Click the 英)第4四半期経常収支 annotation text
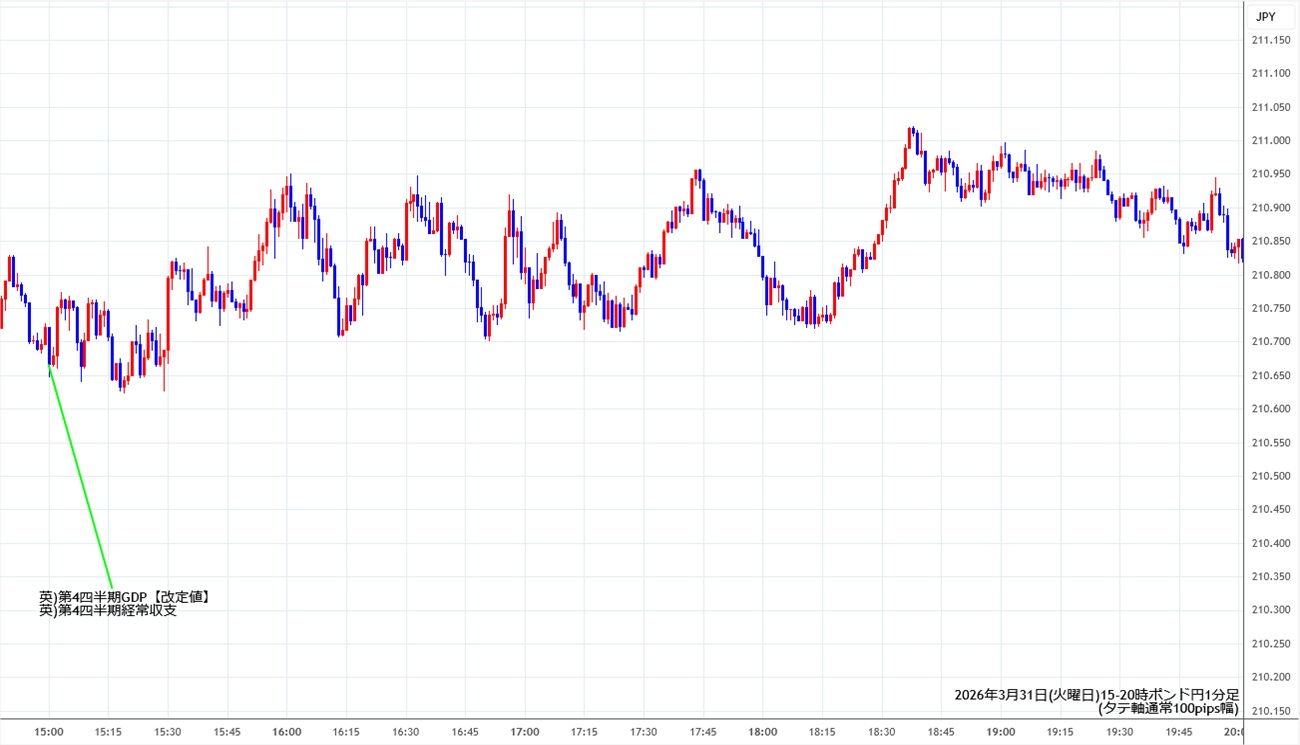Viewport: 1300px width, 745px height. [x=108, y=611]
